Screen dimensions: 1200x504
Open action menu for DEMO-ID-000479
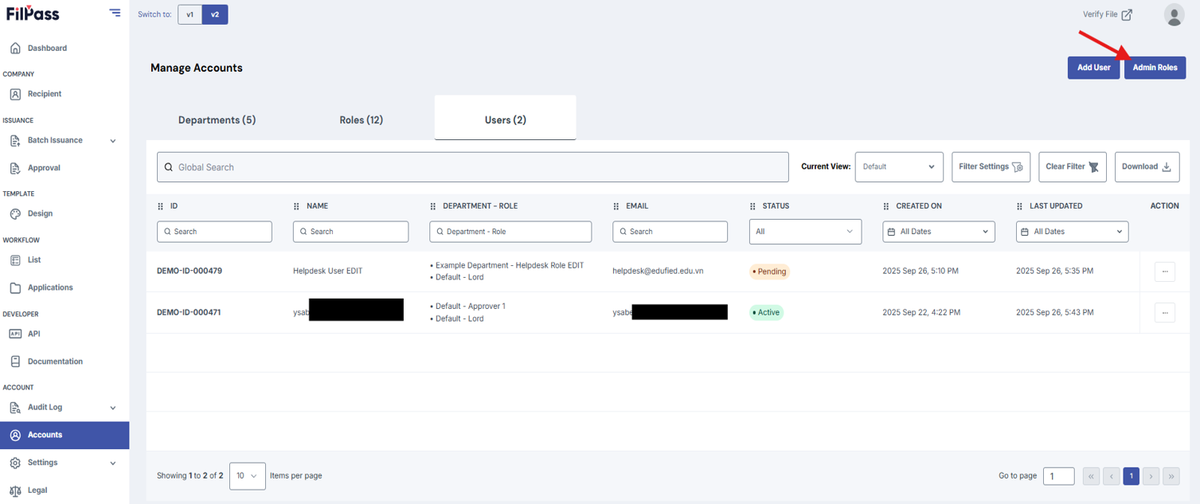[1164, 271]
